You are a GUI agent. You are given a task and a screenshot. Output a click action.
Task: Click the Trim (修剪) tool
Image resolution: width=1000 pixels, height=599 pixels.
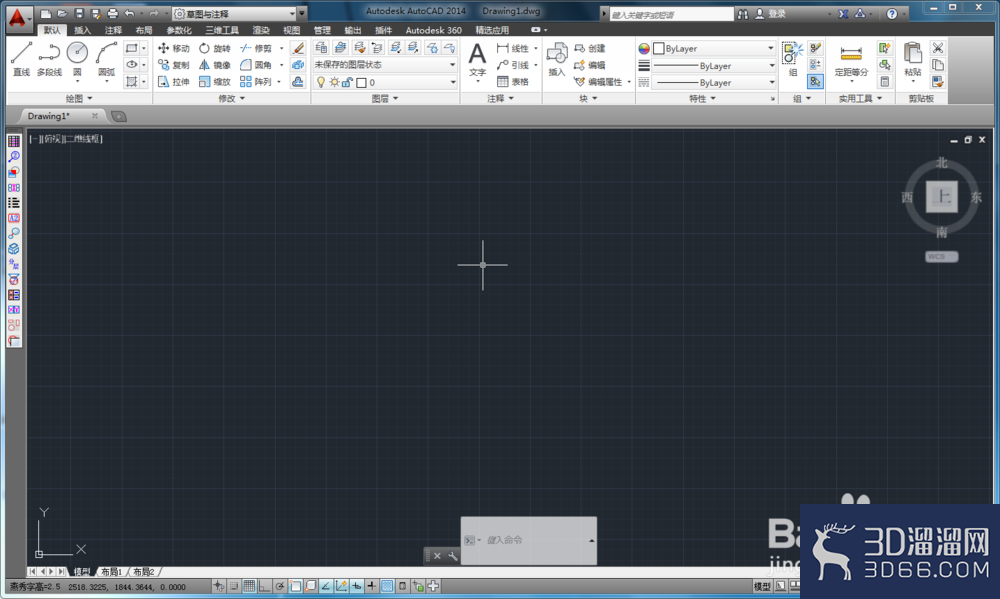click(x=256, y=48)
